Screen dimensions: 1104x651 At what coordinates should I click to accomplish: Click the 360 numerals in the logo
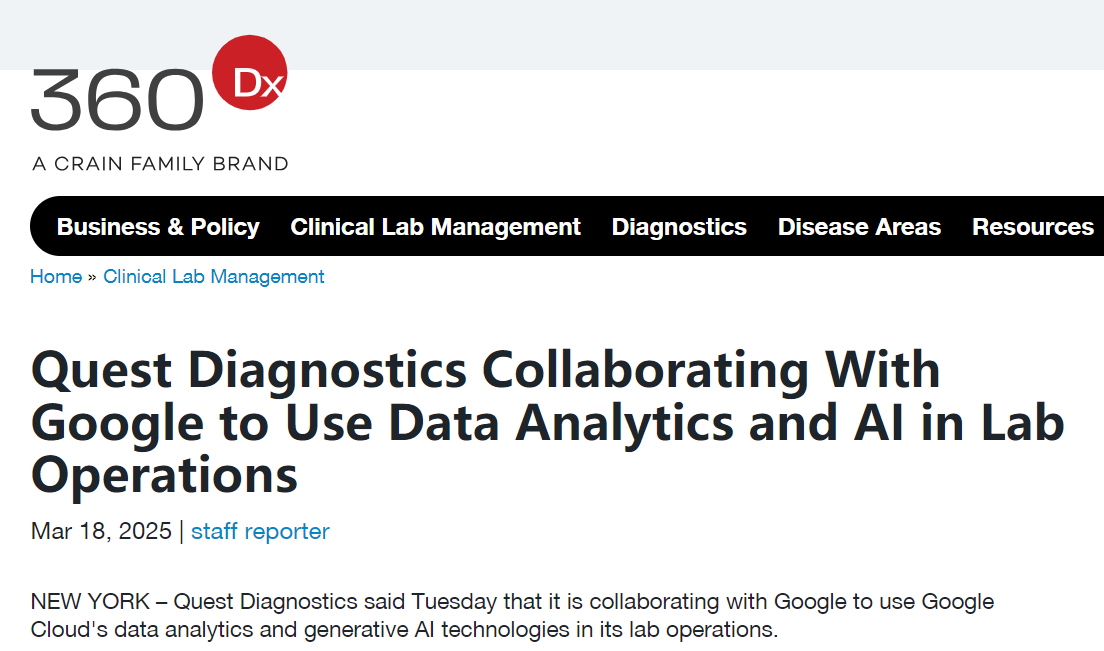coord(118,99)
